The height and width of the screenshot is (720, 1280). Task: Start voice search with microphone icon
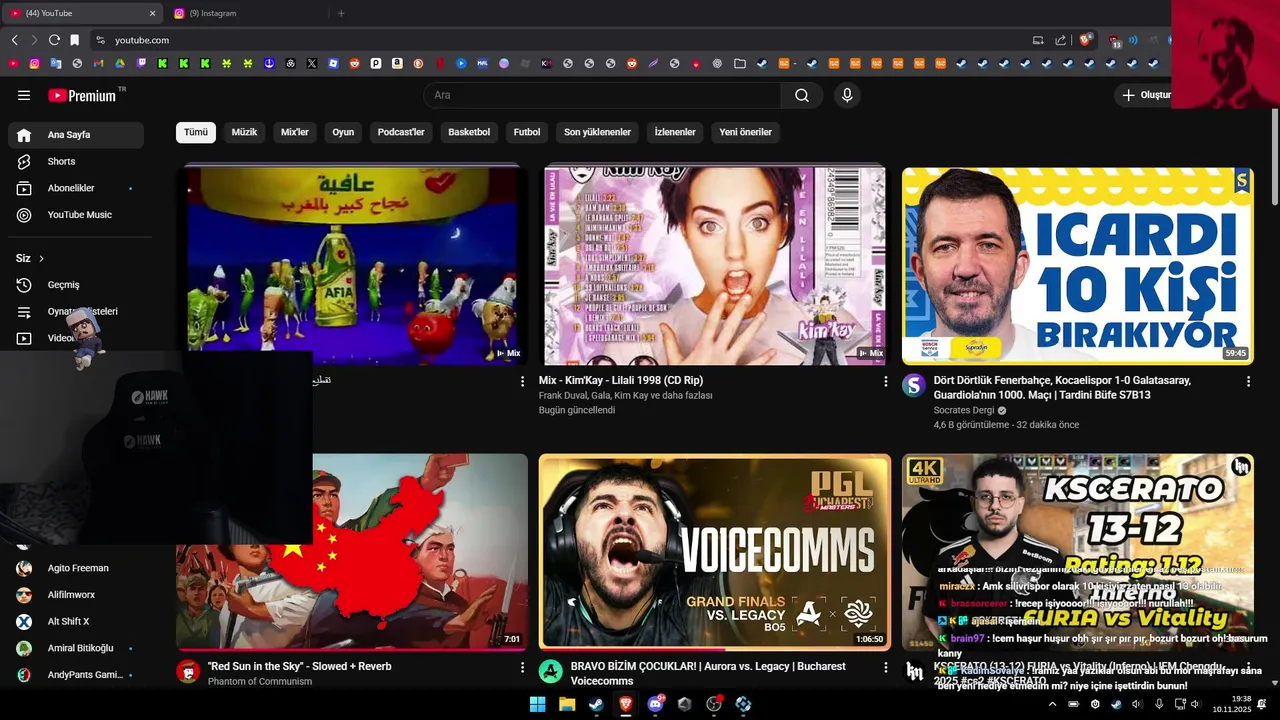tap(847, 95)
